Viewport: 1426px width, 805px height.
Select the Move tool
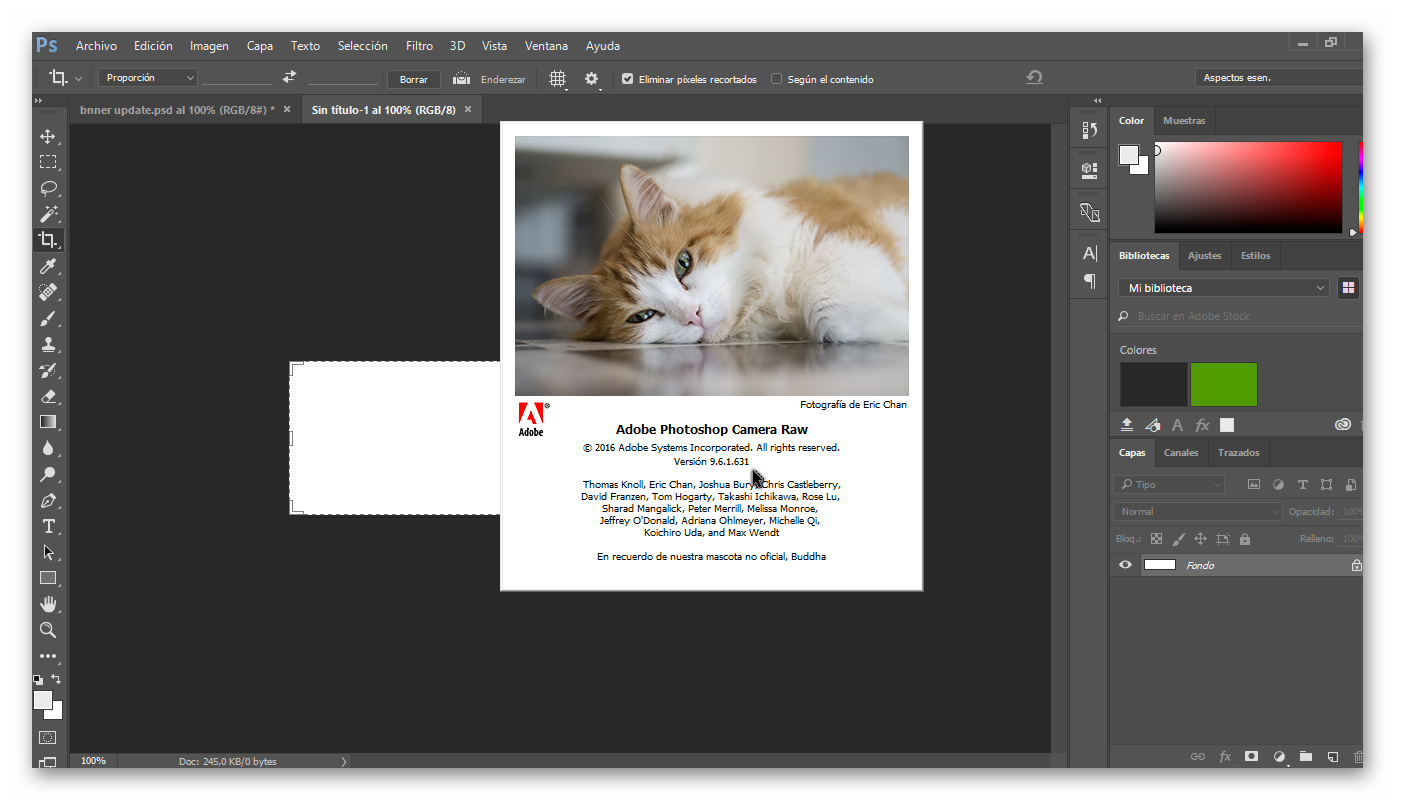click(x=48, y=136)
